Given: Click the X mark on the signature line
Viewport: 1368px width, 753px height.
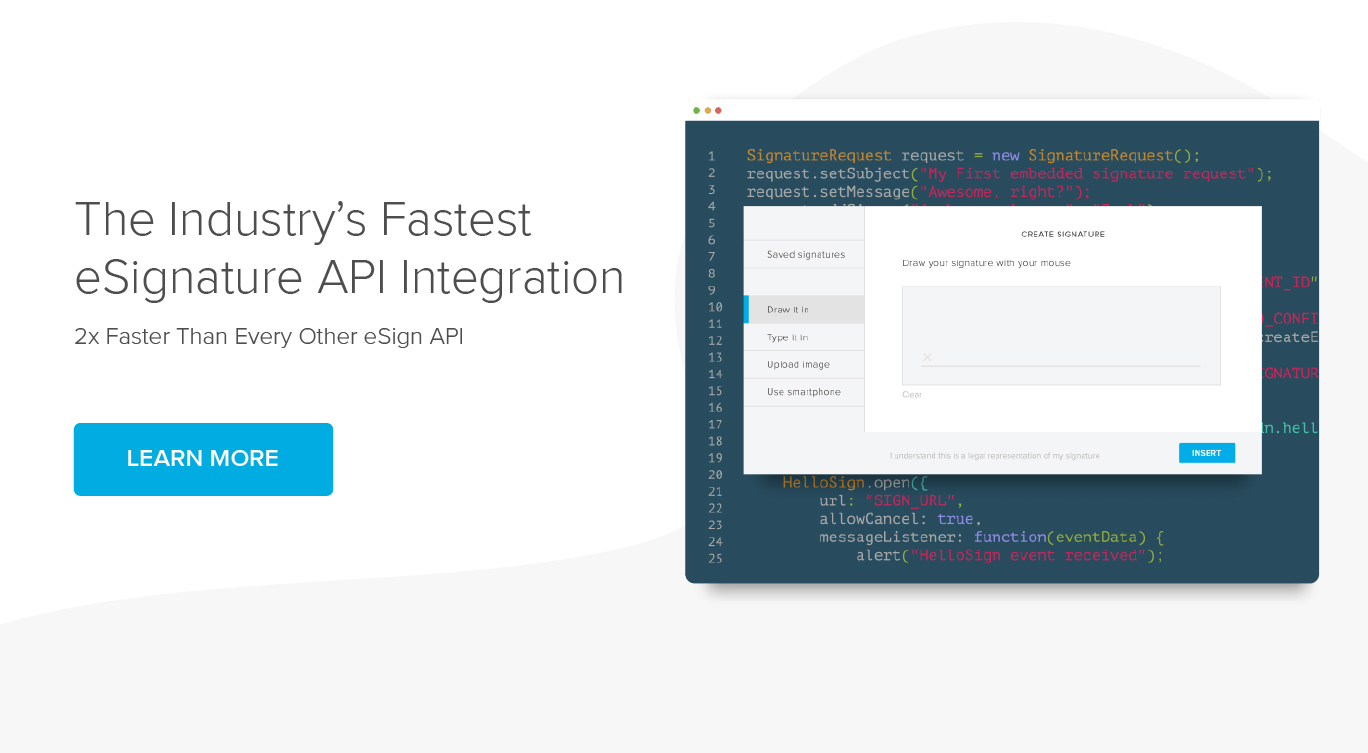Looking at the screenshot, I should pyautogui.click(x=927, y=357).
